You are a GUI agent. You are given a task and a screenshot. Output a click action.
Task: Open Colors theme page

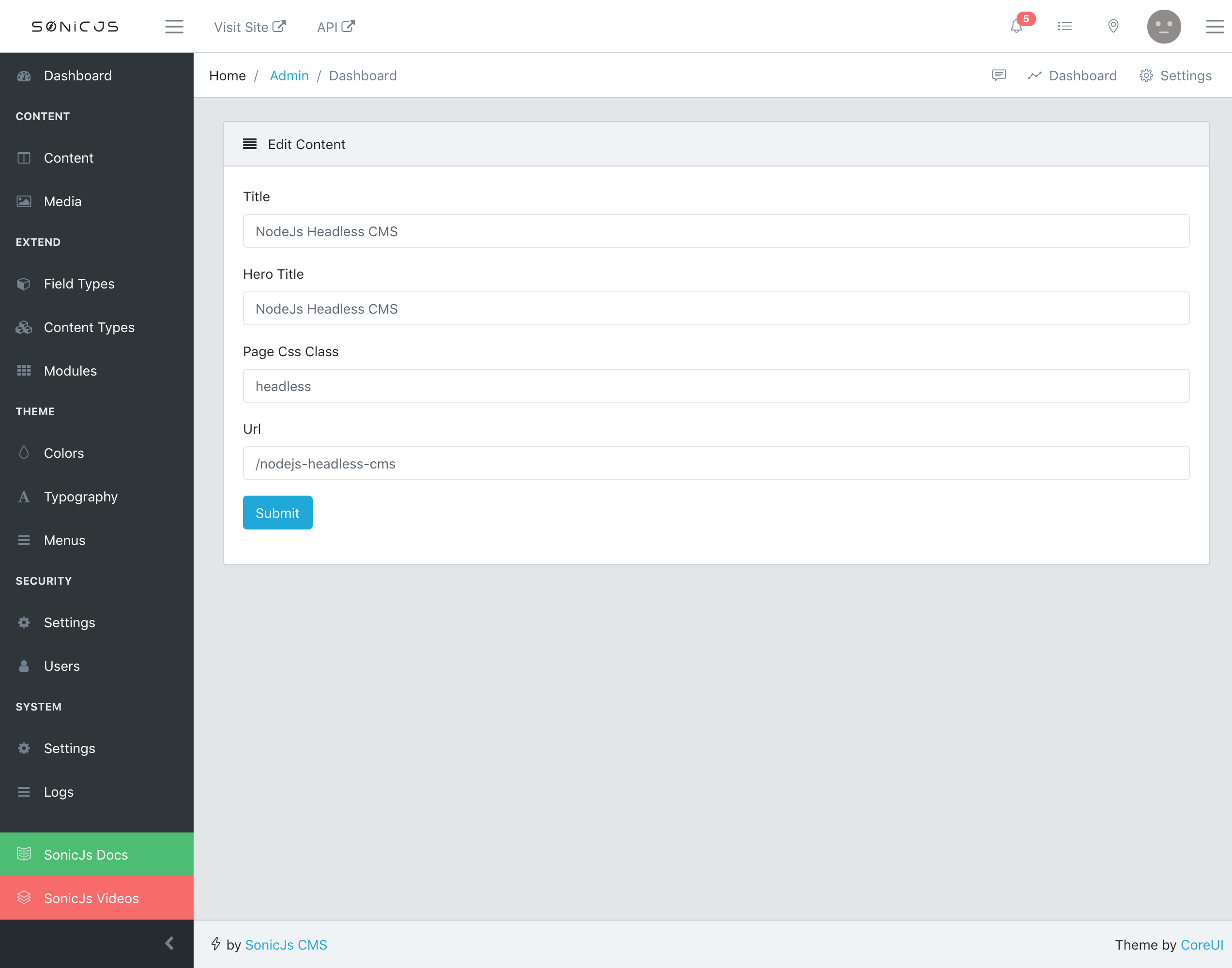pos(97,453)
